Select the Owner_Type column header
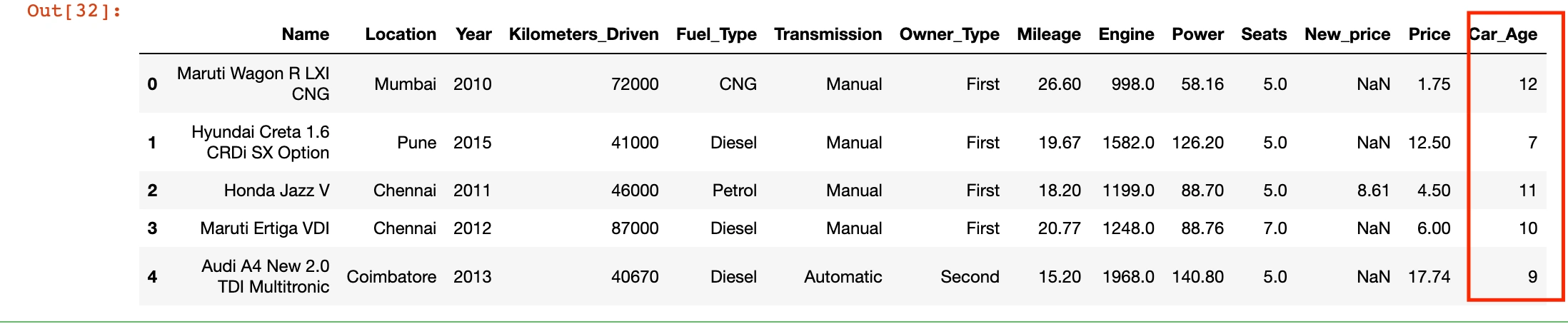The height and width of the screenshot is (324, 1568). point(949,34)
